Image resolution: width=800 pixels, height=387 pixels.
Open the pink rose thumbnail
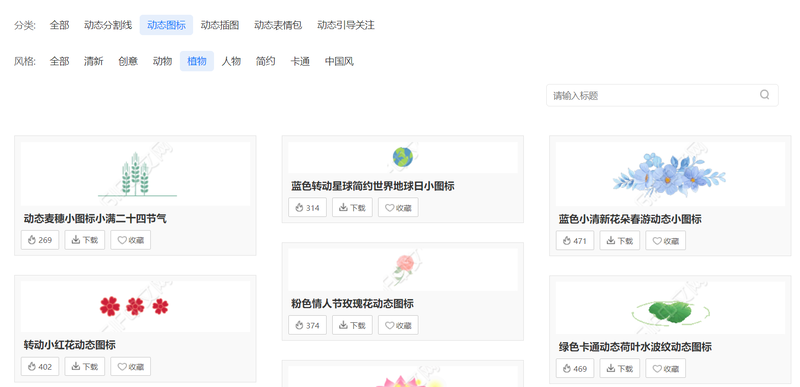403,270
